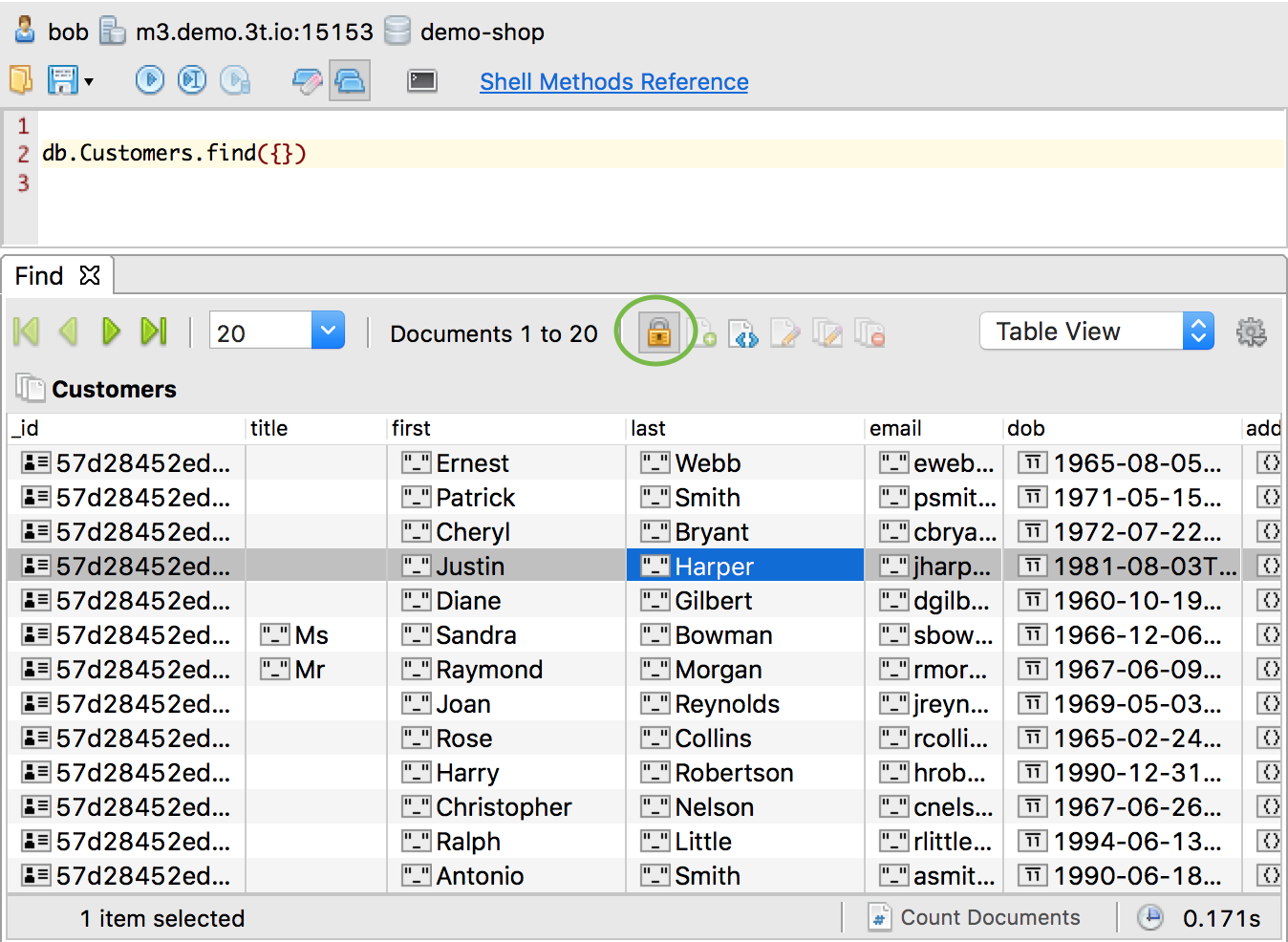Select the Antonio first name cell
1288x942 pixels.
coord(506,876)
